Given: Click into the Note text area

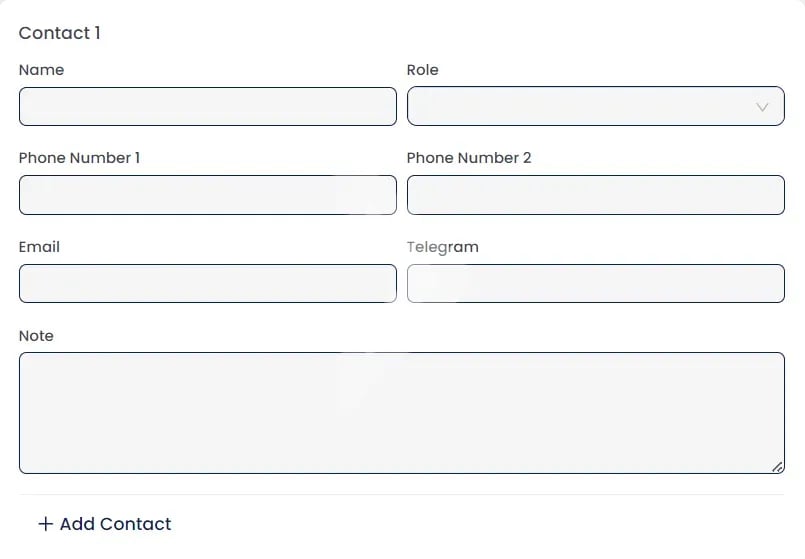Looking at the screenshot, I should coord(400,412).
